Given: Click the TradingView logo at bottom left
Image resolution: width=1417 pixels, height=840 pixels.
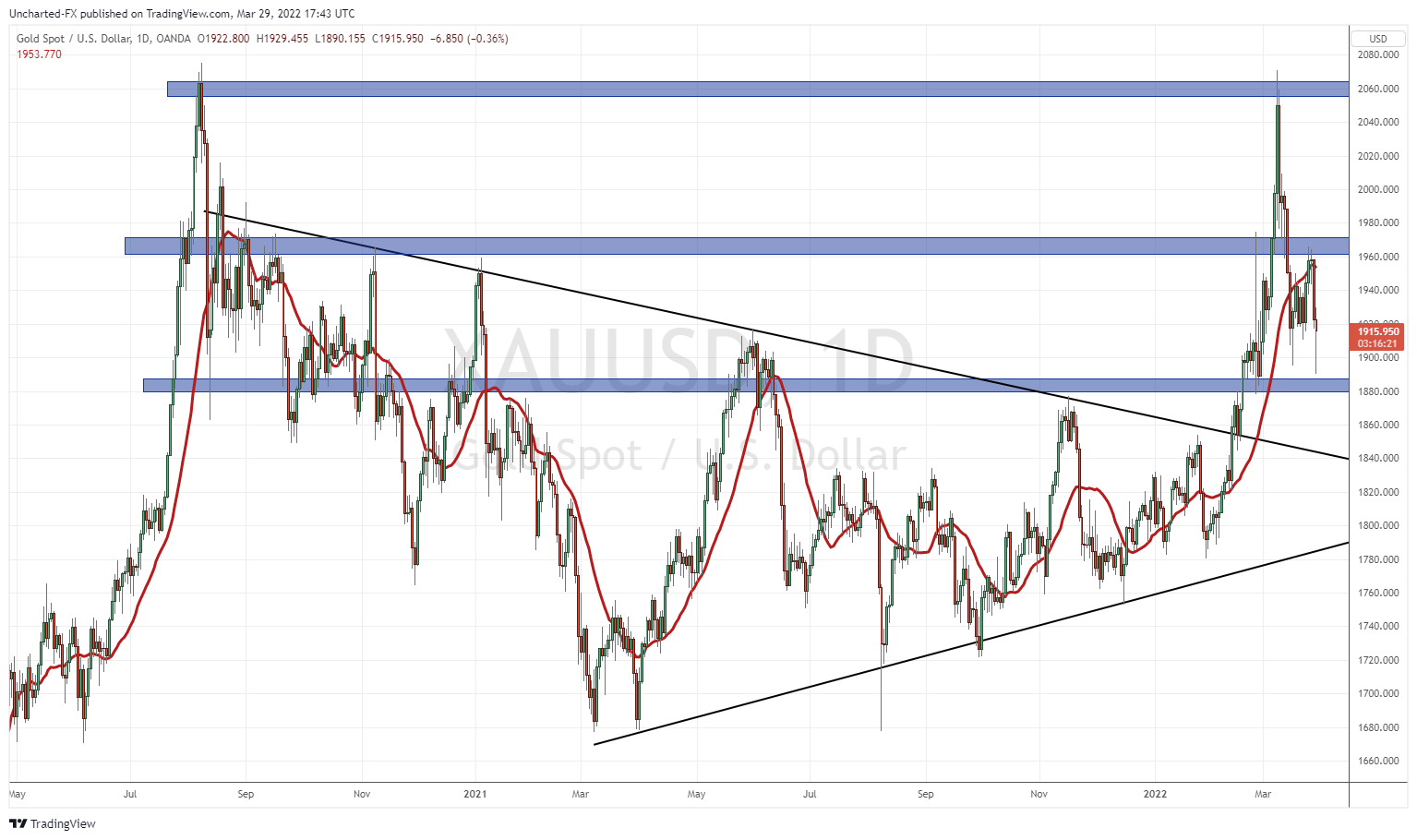Looking at the screenshot, I should click(x=53, y=823).
